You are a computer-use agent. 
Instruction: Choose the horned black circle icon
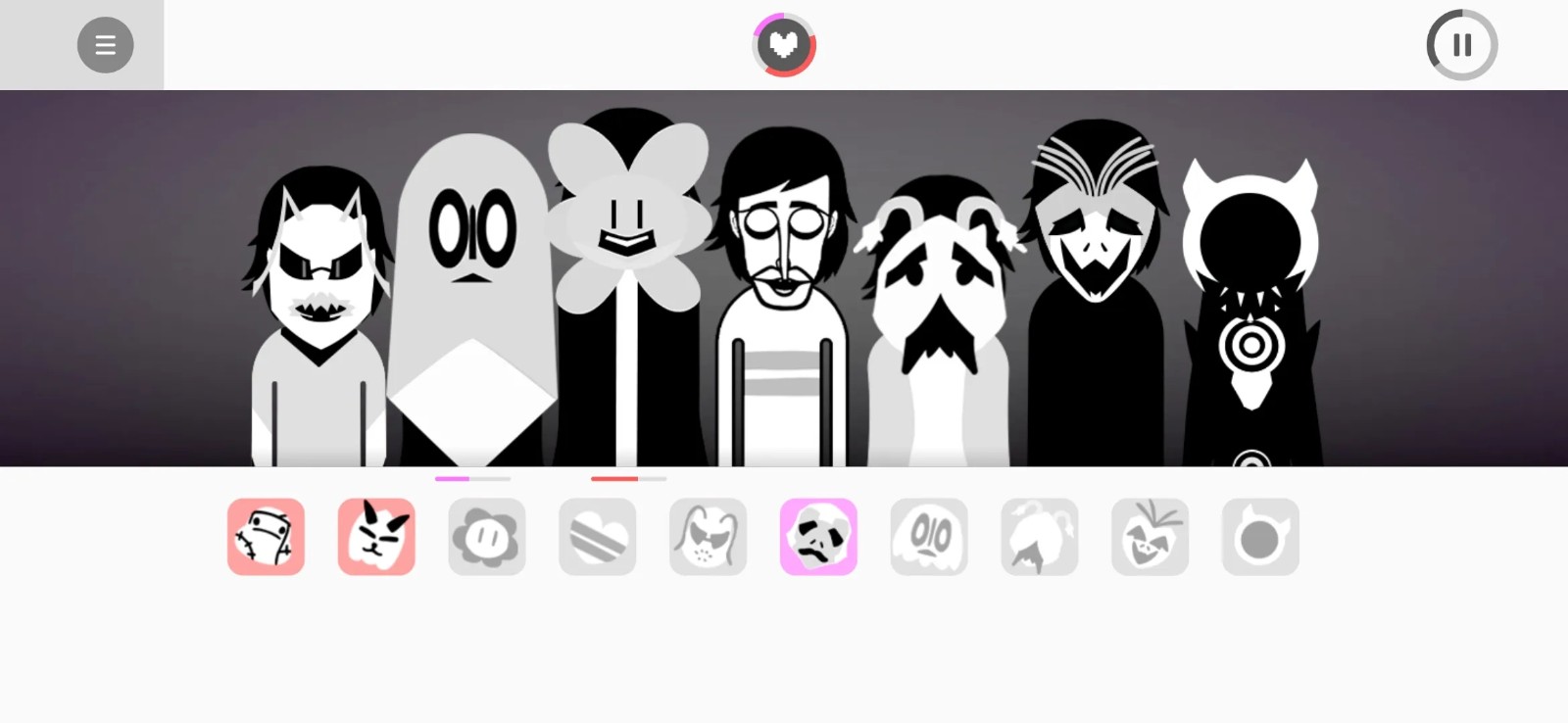[1260, 537]
